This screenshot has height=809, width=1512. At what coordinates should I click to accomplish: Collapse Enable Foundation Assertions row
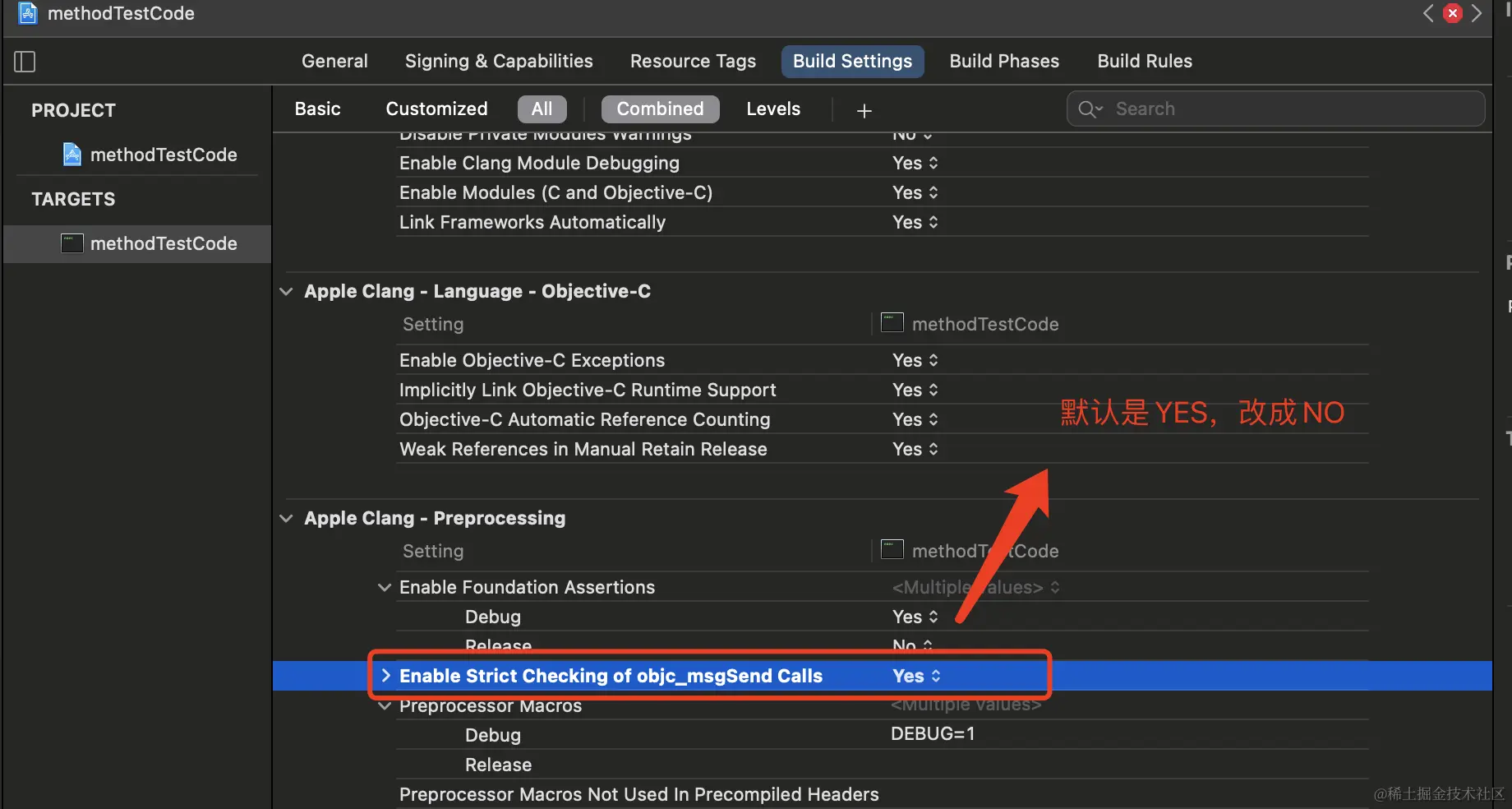click(384, 588)
